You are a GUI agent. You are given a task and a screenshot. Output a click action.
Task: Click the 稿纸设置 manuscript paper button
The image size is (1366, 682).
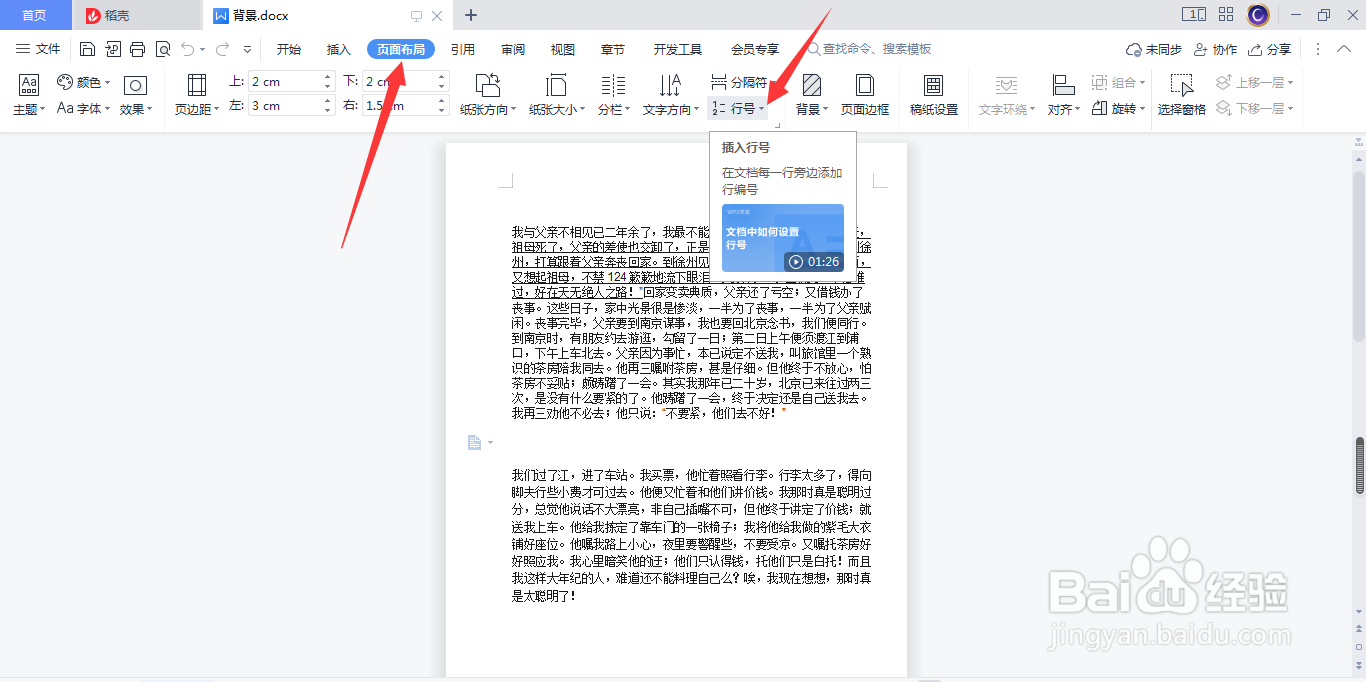[933, 96]
